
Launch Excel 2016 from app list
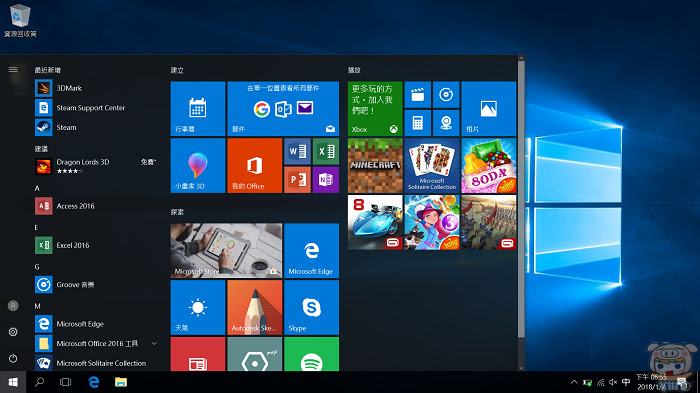(96, 245)
